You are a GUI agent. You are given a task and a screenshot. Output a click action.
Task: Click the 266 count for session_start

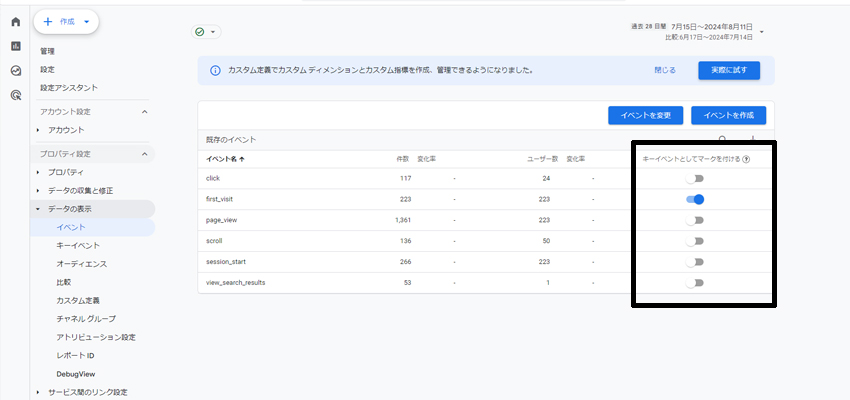(405, 262)
